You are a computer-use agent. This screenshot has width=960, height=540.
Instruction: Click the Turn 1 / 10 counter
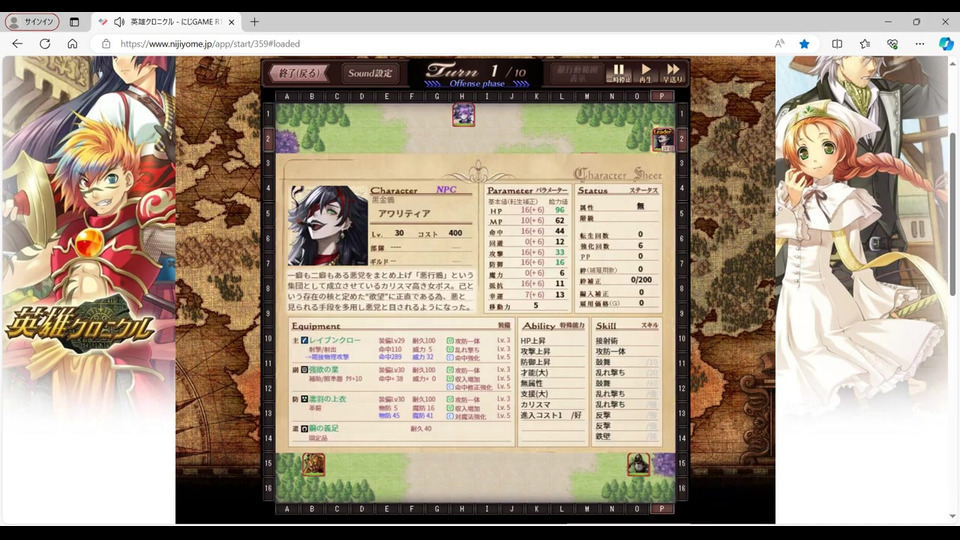476,71
